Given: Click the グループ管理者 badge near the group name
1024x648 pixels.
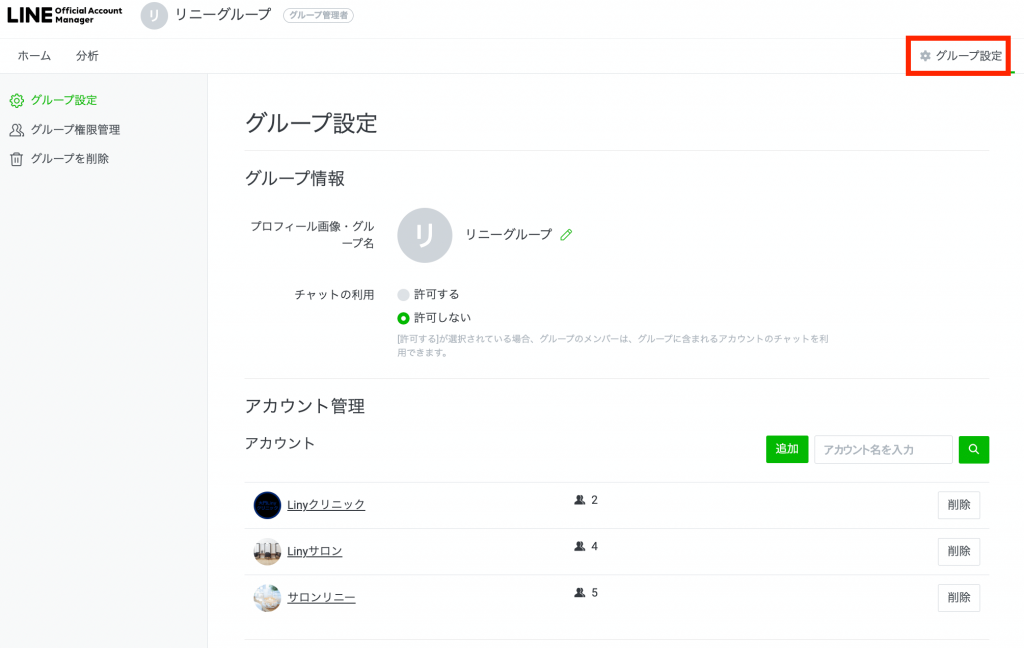Looking at the screenshot, I should tap(317, 15).
